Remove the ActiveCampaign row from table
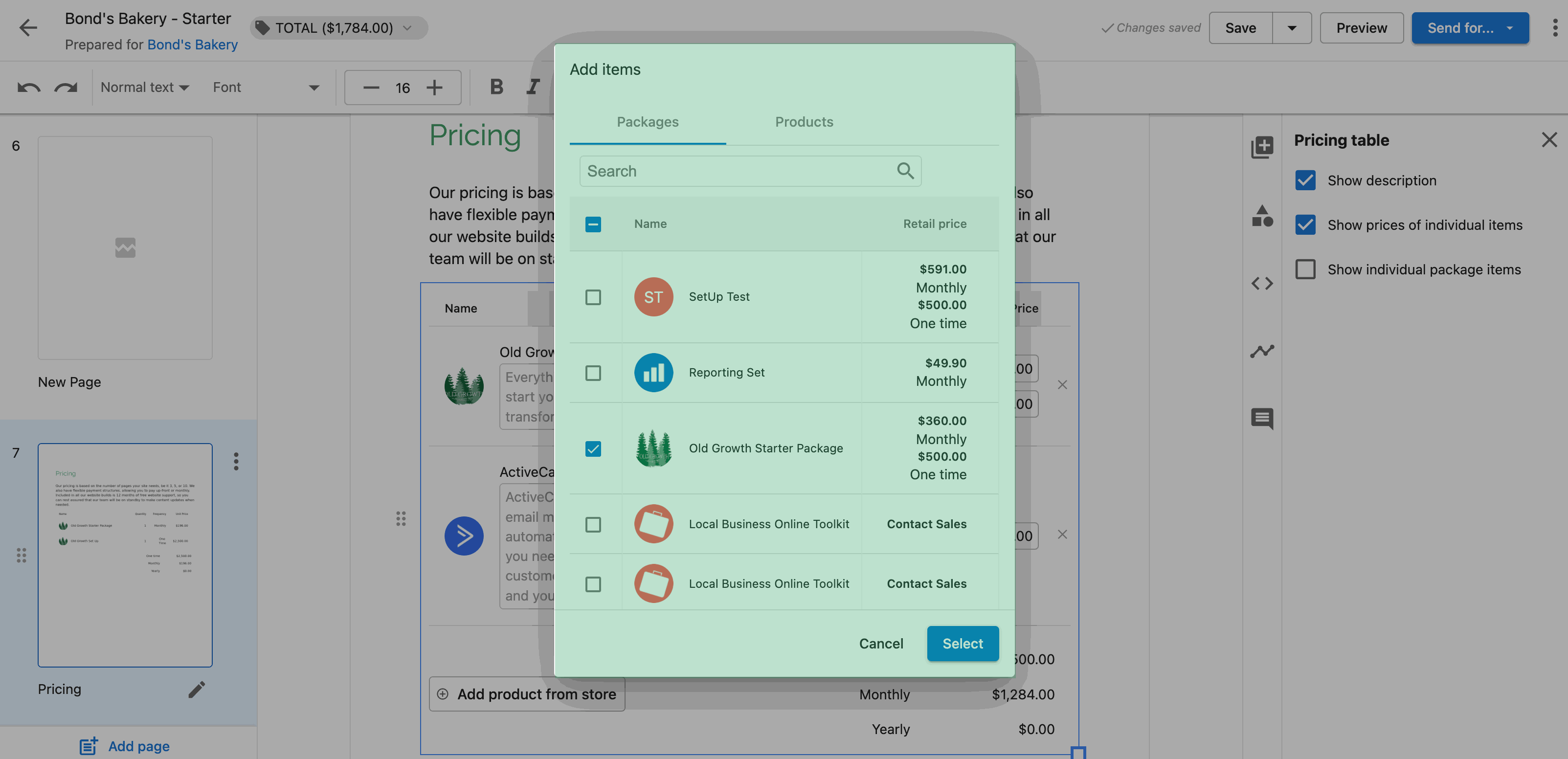Screen dimensions: 1568x759 tap(1062, 535)
